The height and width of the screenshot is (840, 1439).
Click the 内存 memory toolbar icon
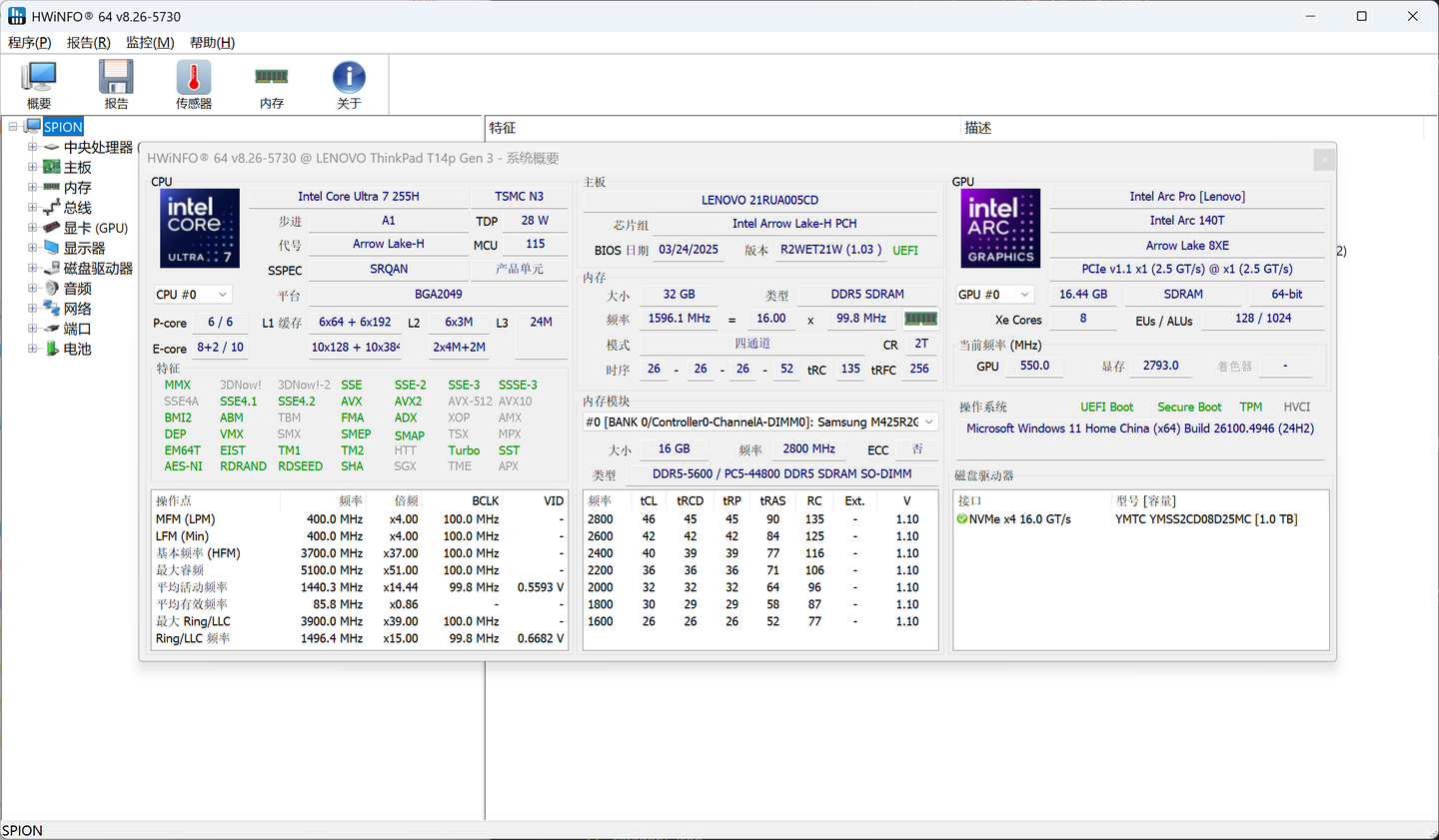272,77
